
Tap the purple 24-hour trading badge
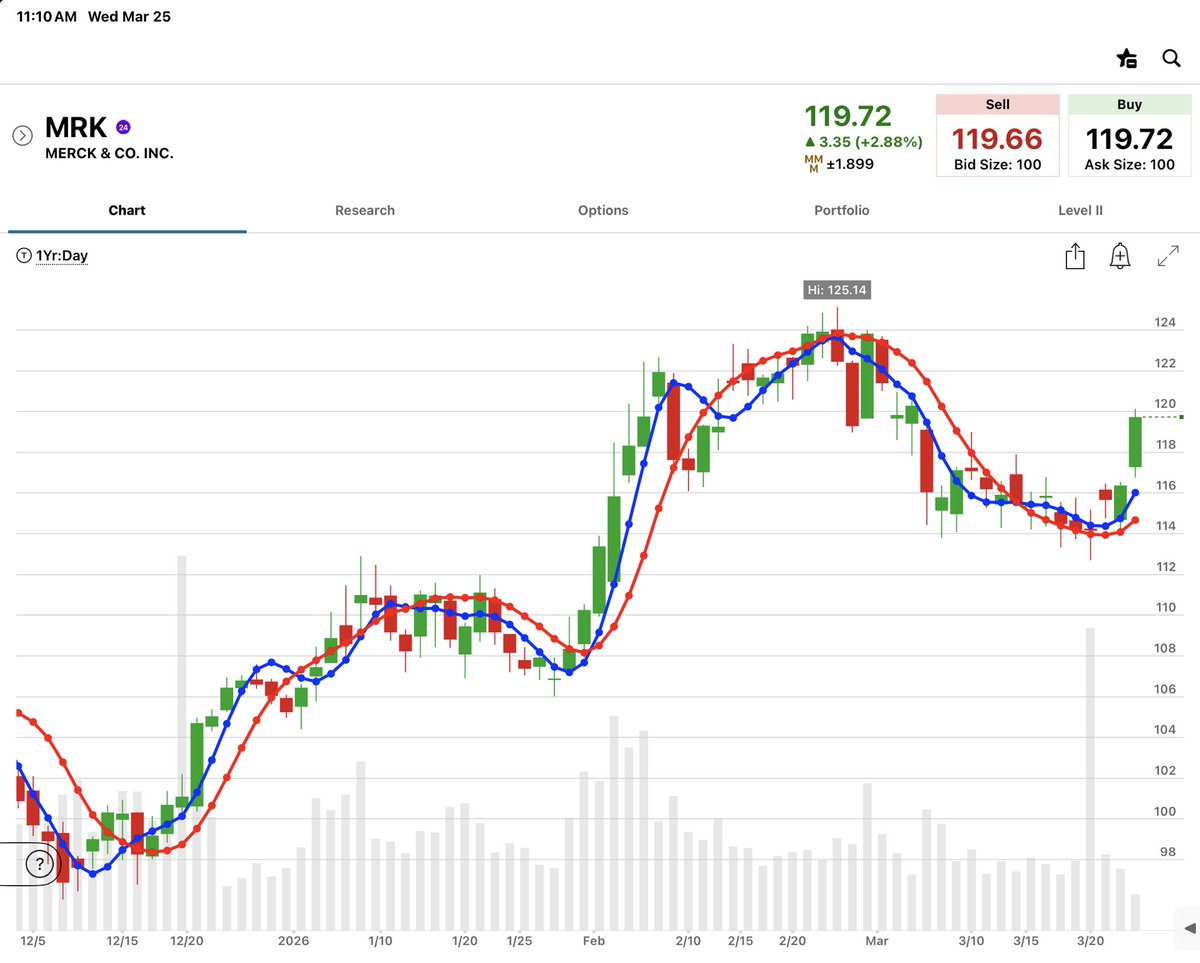tap(123, 127)
